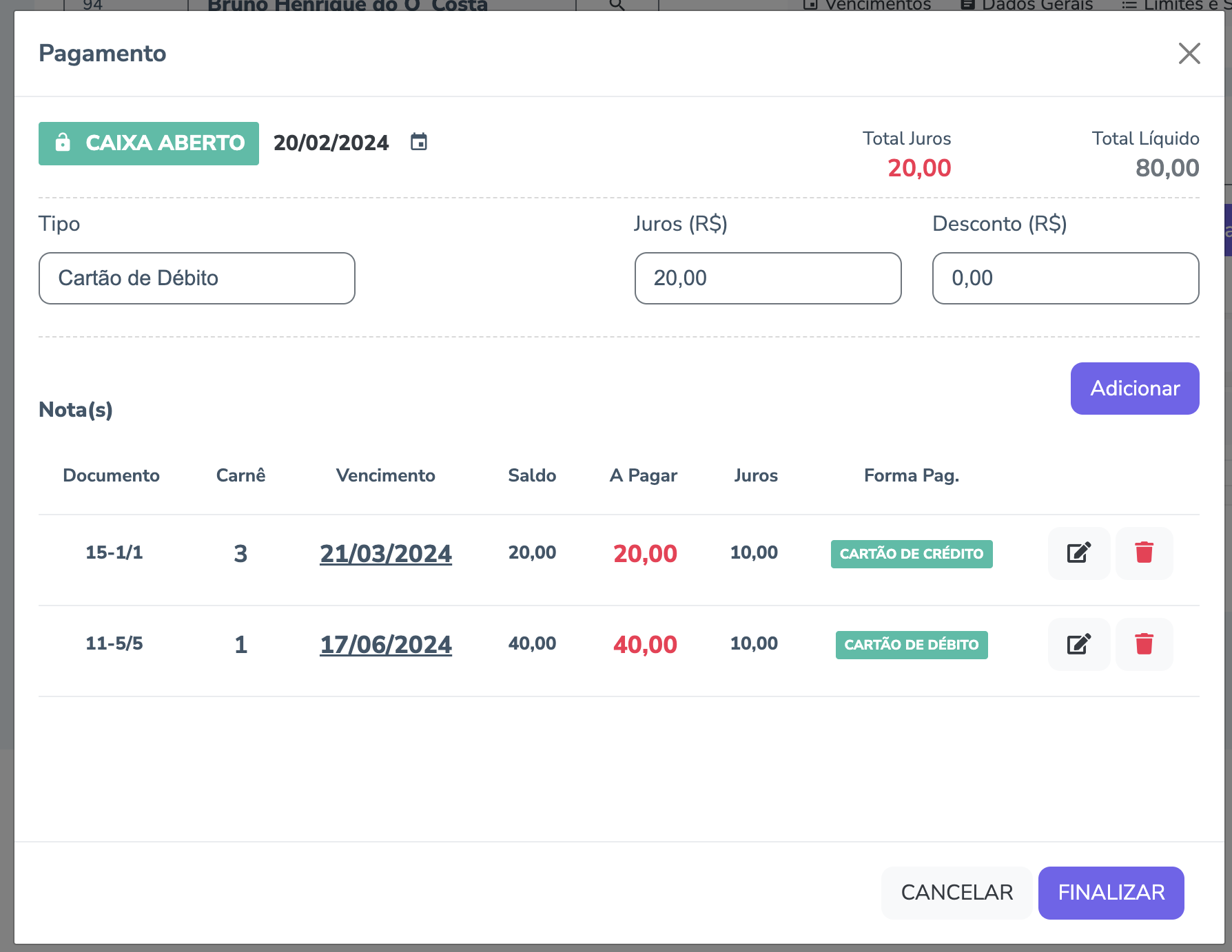
Task: Open the Tipo dropdown showing Cartão de Débito
Action: pyautogui.click(x=197, y=278)
